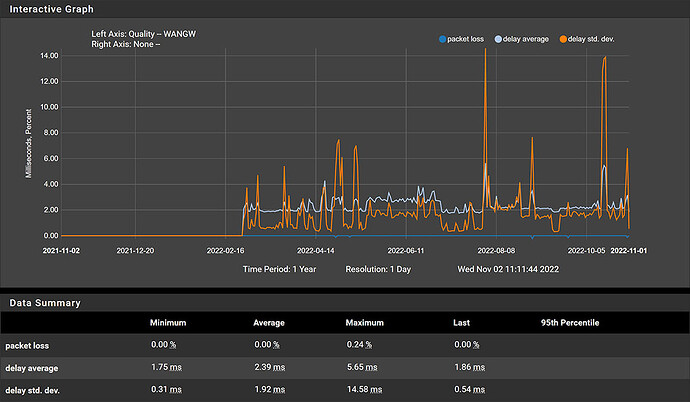
Task: Click delay average minimum value 1.75 ms
Action: tap(166, 367)
